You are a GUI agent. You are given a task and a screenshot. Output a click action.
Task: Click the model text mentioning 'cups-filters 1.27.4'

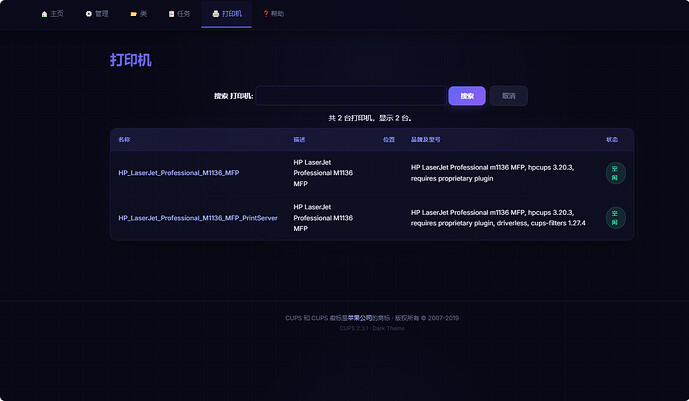498,218
